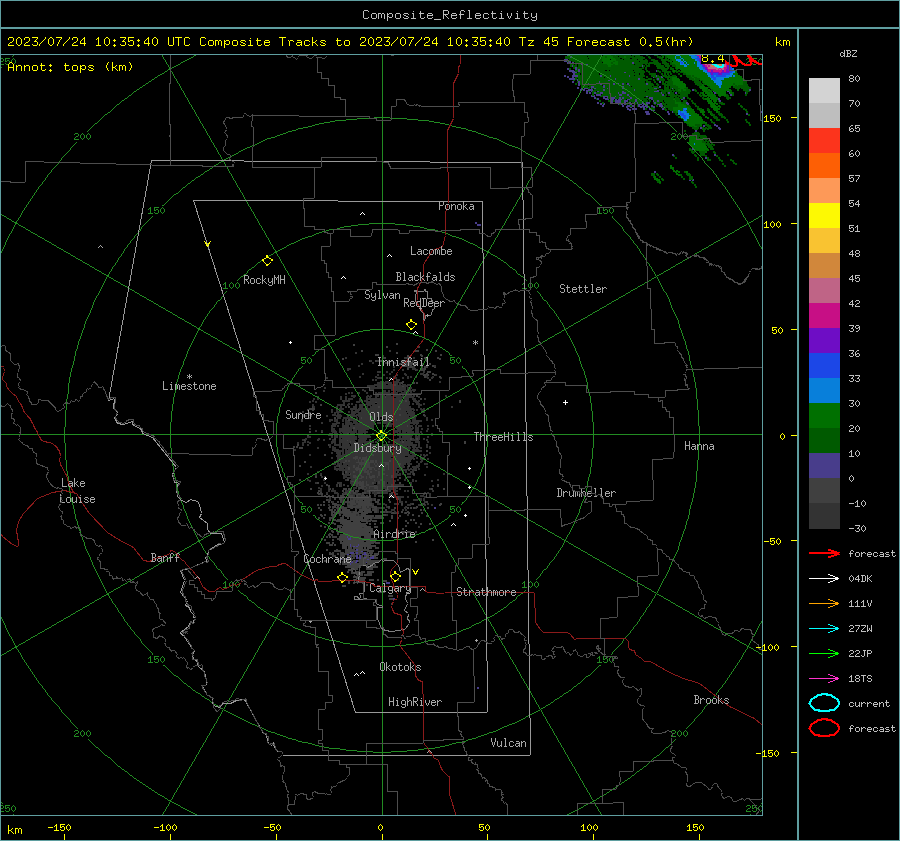The image size is (900, 841).
Task: Select the magenta 18TS arrow legend icon
Action: [824, 679]
